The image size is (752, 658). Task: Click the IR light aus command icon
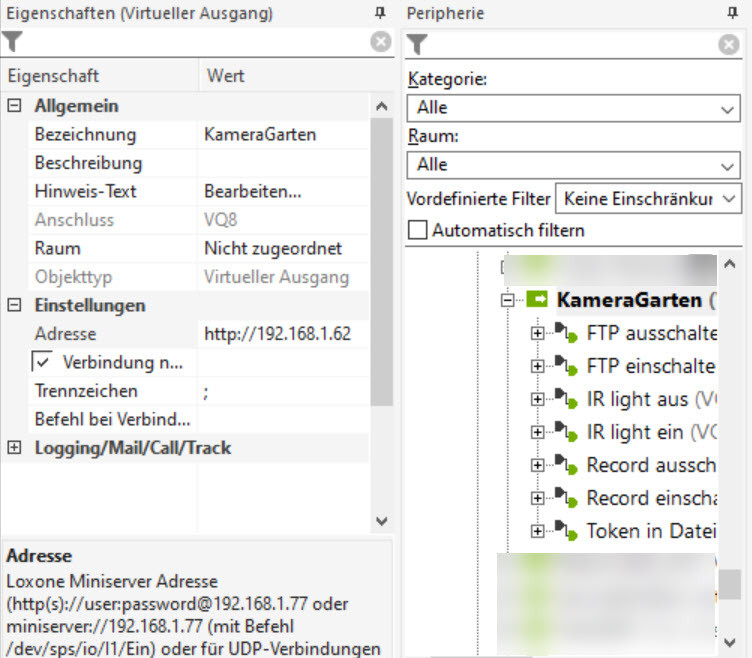pyautogui.click(x=566, y=399)
